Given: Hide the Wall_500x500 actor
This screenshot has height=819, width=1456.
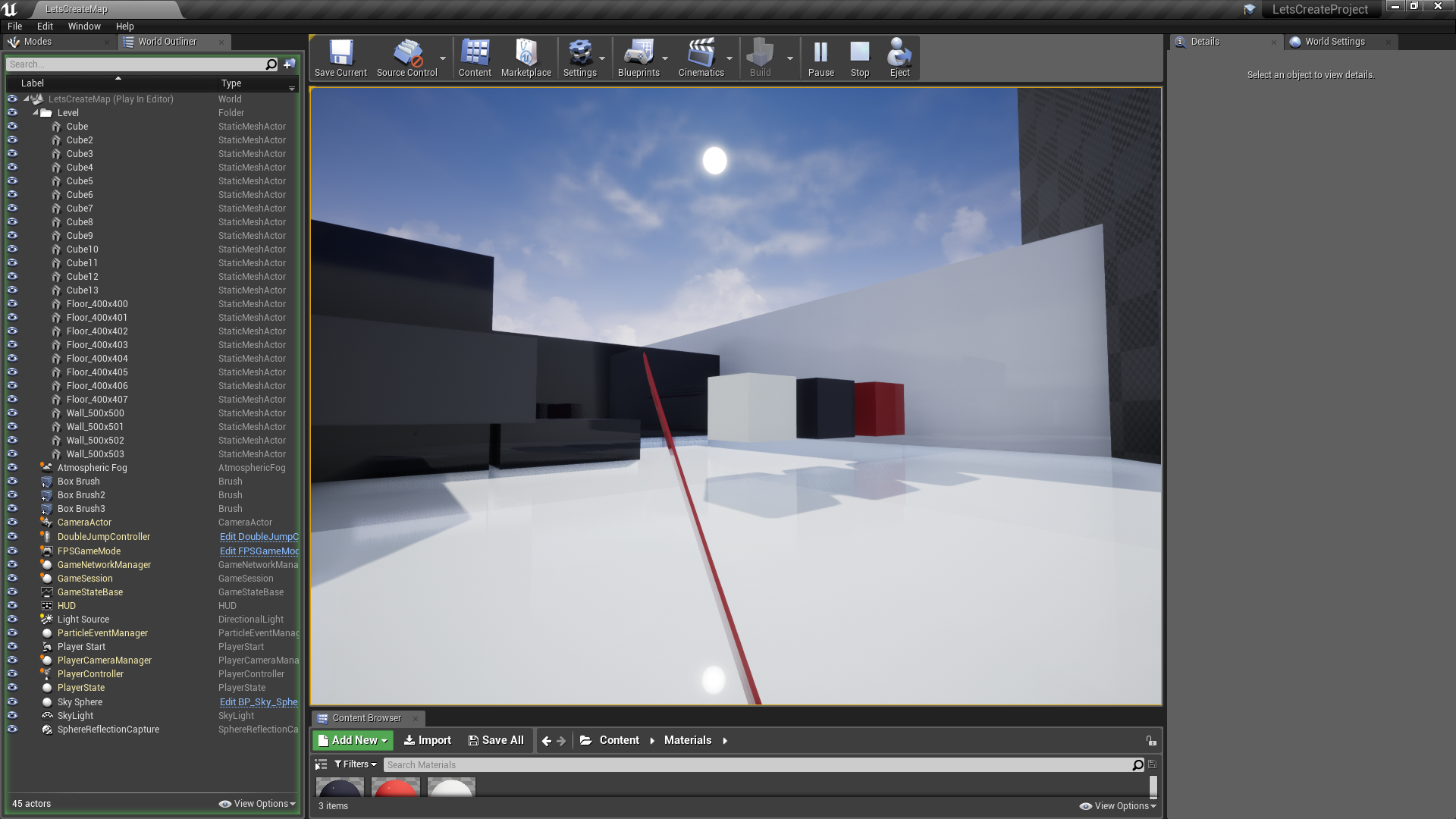Looking at the screenshot, I should pyautogui.click(x=12, y=413).
